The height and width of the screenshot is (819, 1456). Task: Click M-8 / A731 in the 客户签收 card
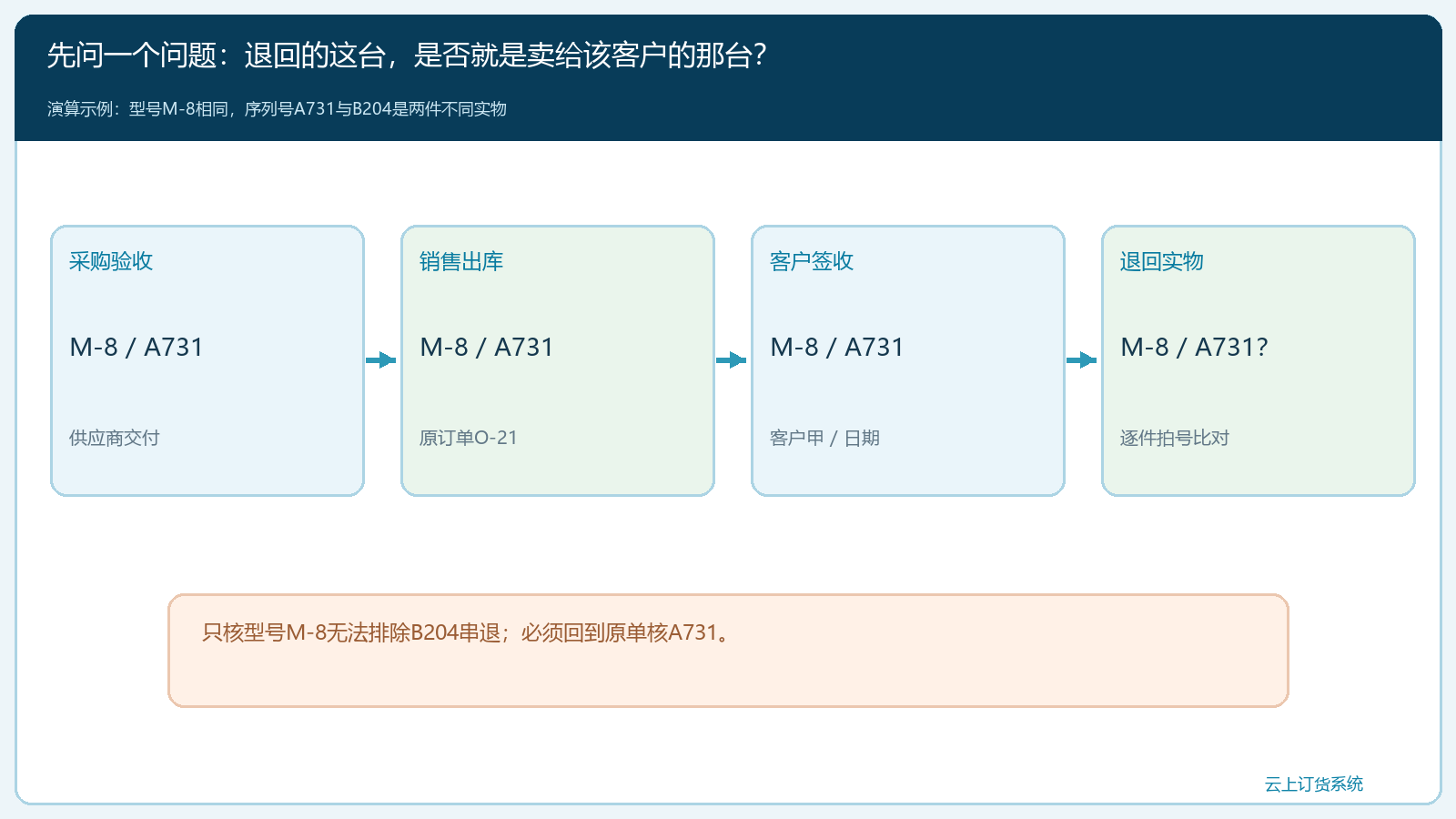(x=837, y=347)
